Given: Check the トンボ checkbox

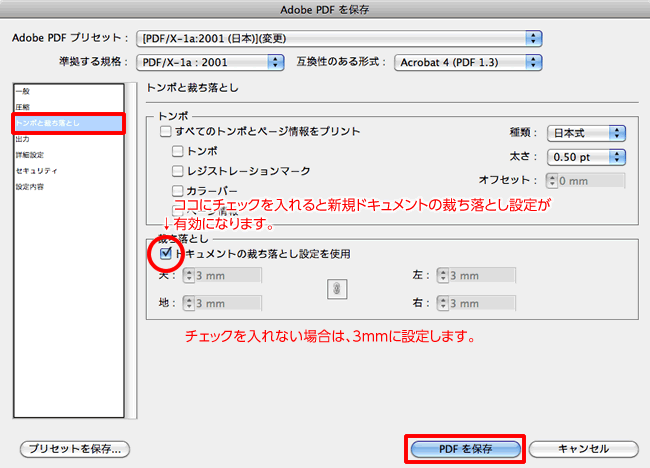Looking at the screenshot, I should click(177, 151).
